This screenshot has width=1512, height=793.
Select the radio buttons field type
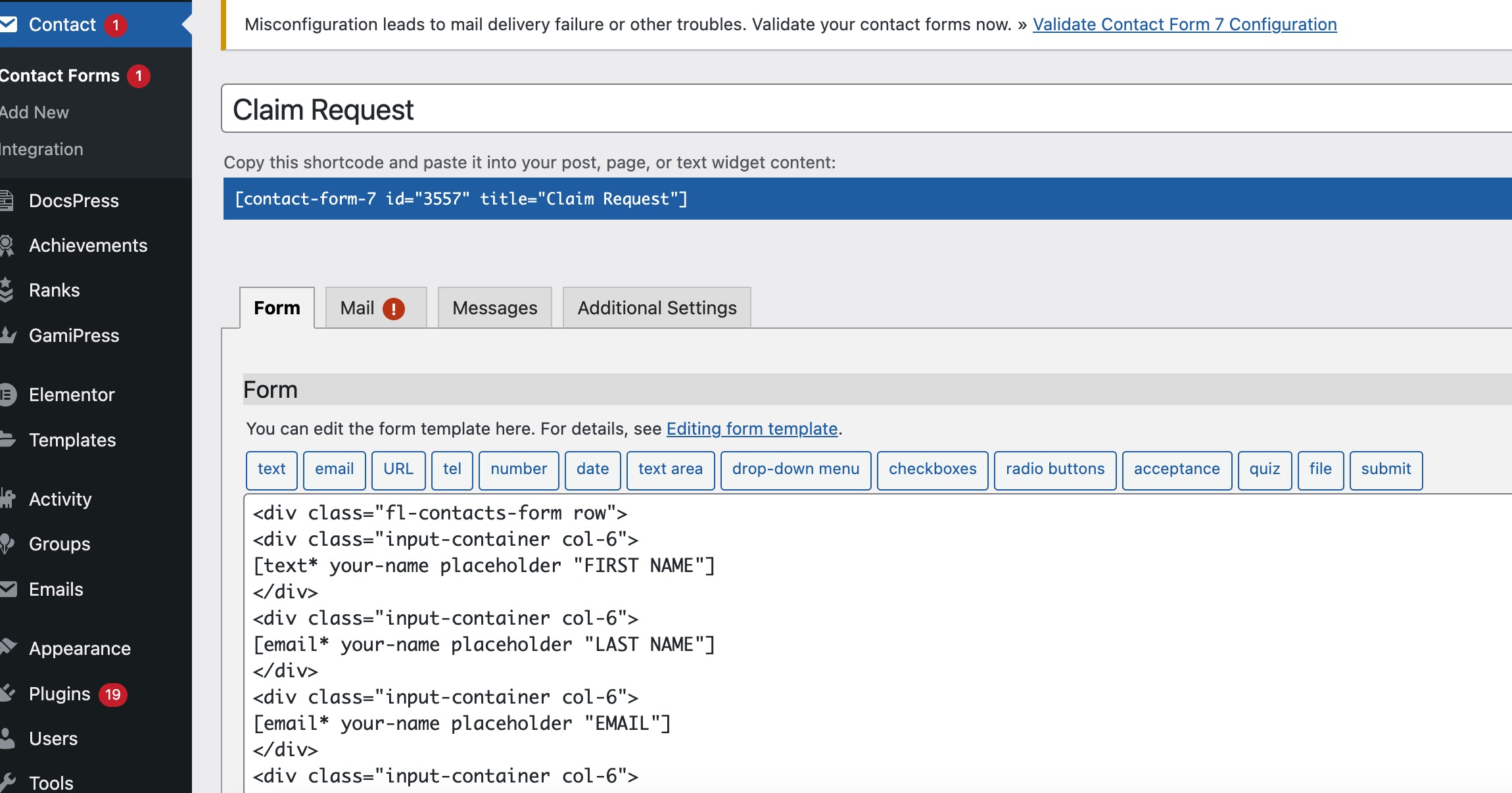click(1054, 467)
